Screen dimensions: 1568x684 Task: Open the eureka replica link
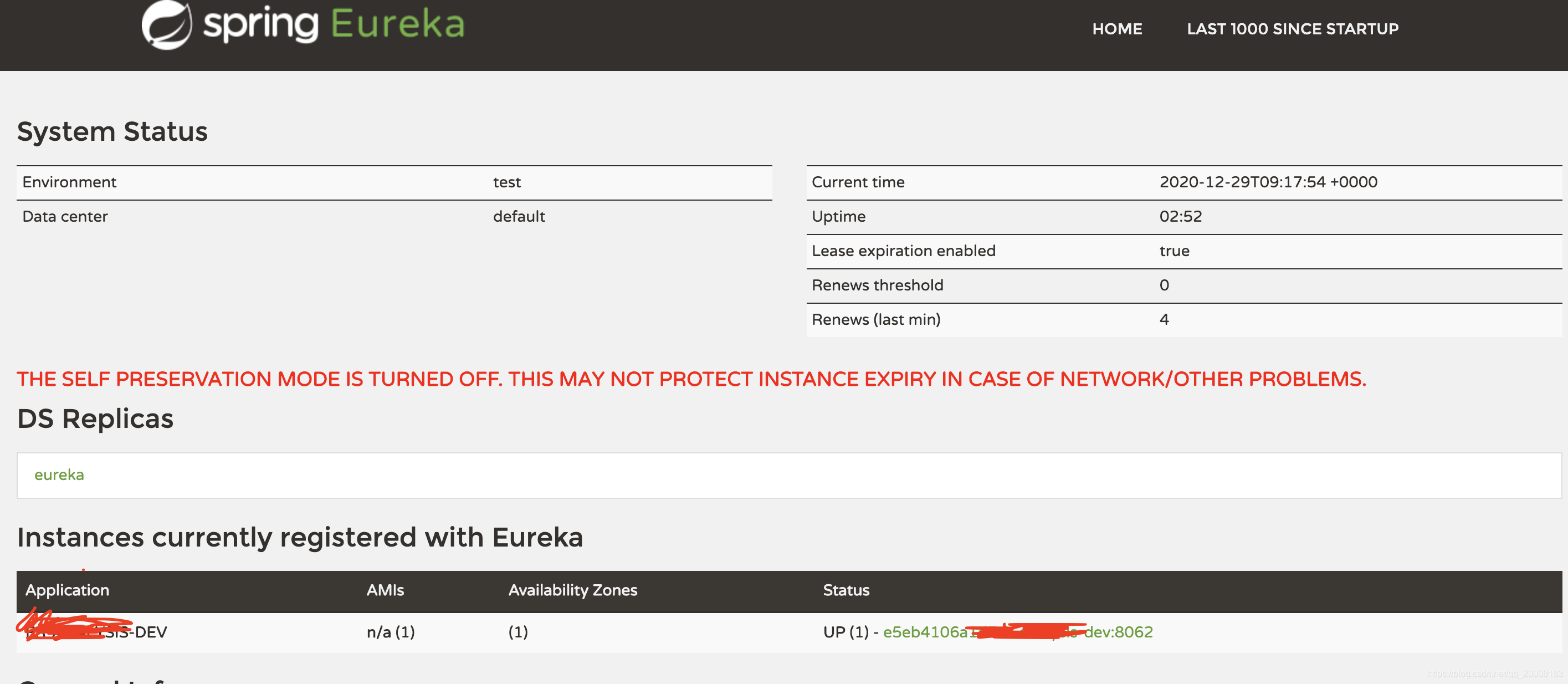59,474
